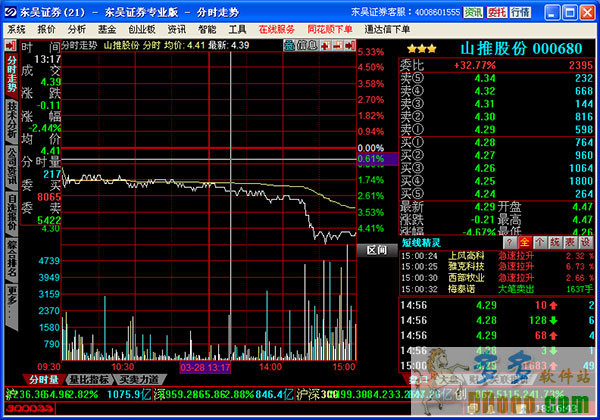Click the 买⑤ 4.24 order row
Viewport: 600px width, 420px height.
coord(497,194)
